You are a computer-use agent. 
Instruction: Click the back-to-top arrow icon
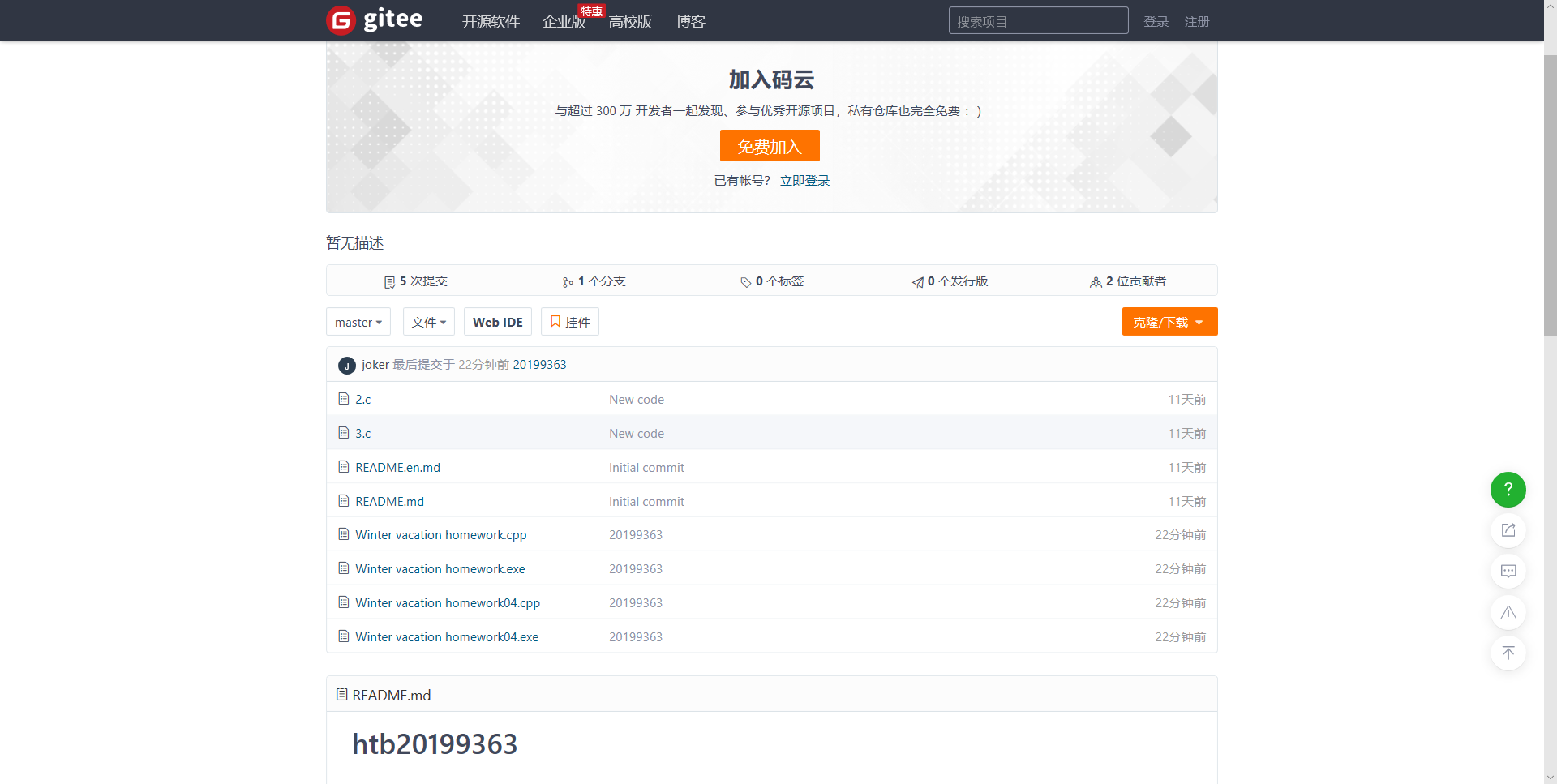(1508, 653)
